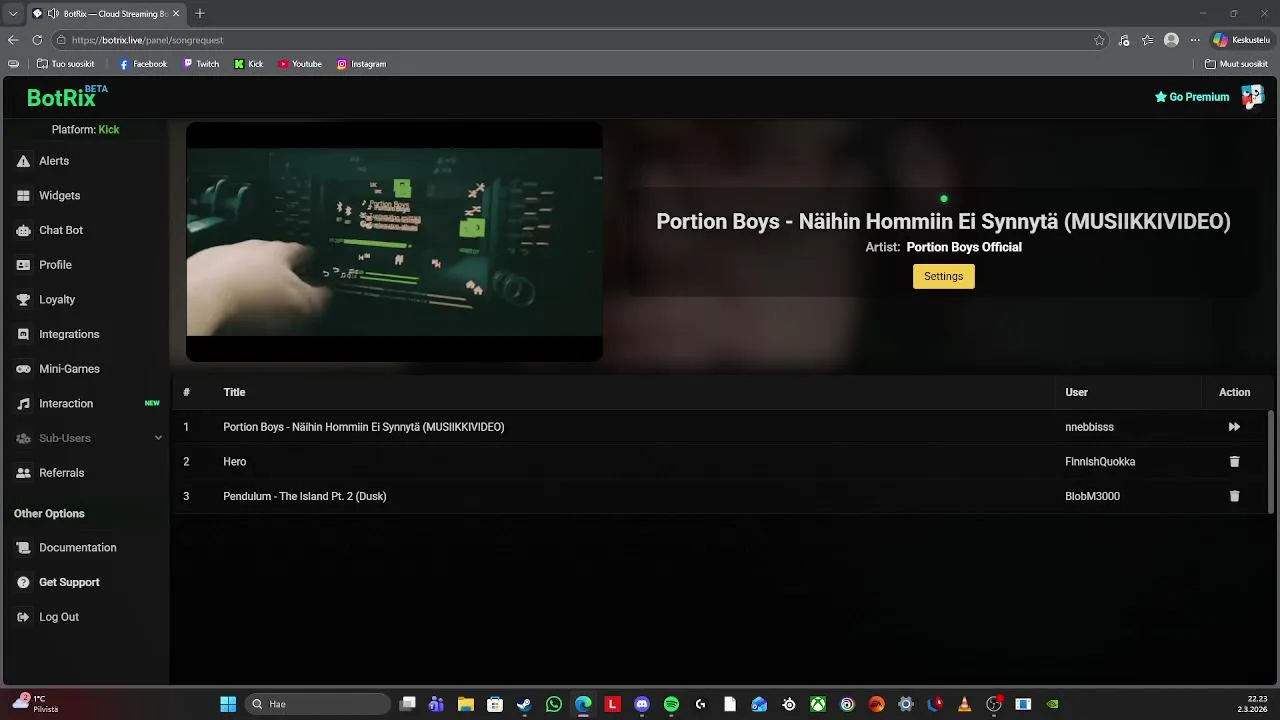
Task: Open the Kick bookmark
Action: [249, 64]
